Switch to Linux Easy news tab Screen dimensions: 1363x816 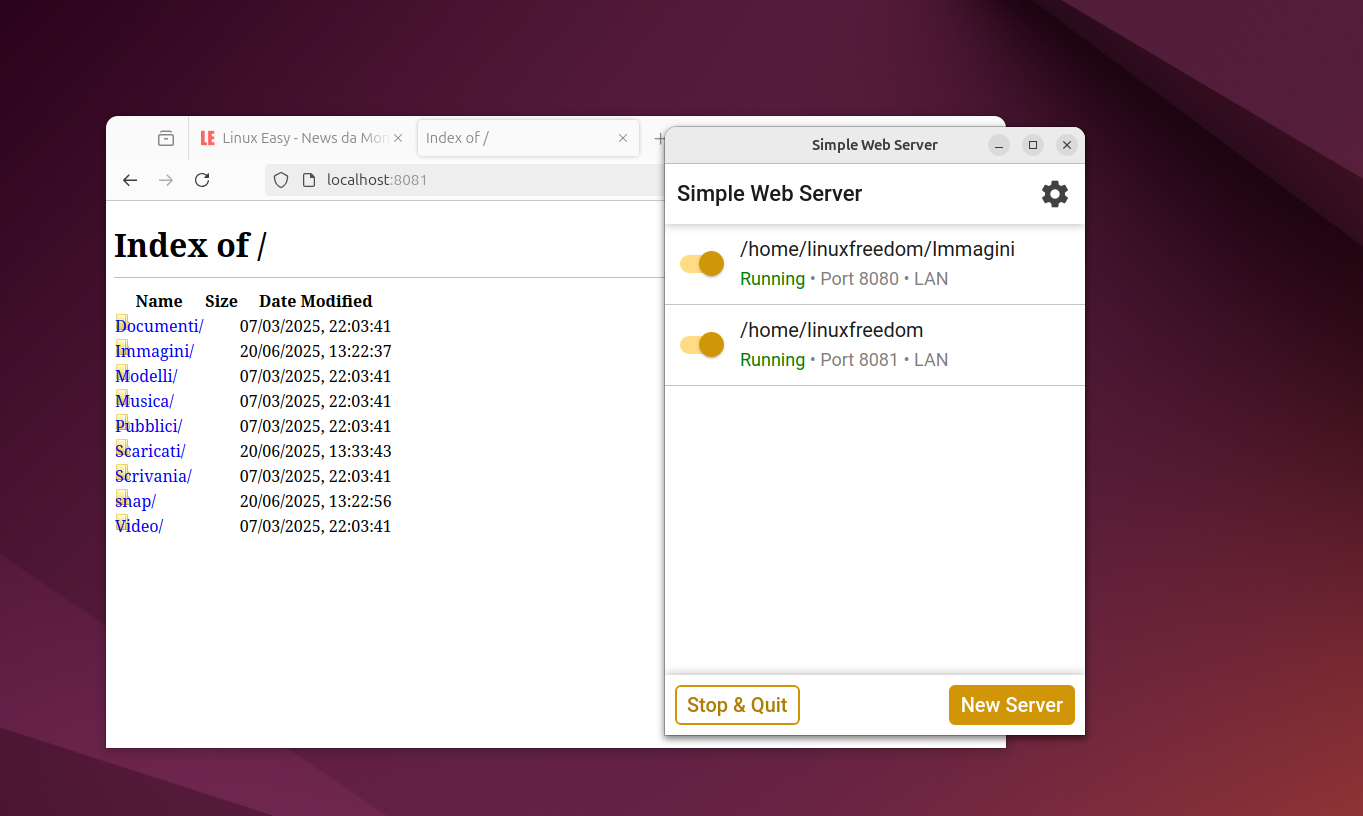302,138
